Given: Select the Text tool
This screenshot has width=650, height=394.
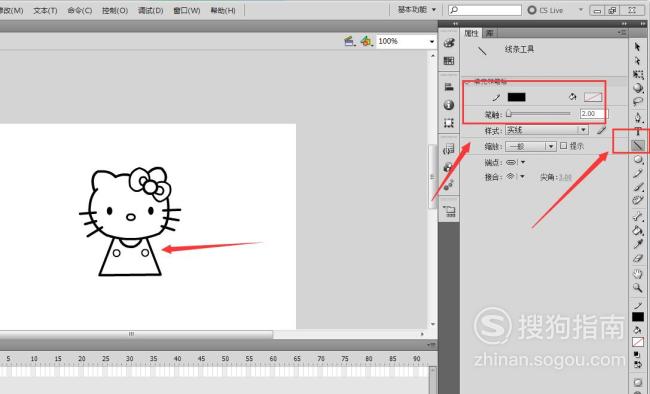Looking at the screenshot, I should coord(638,132).
